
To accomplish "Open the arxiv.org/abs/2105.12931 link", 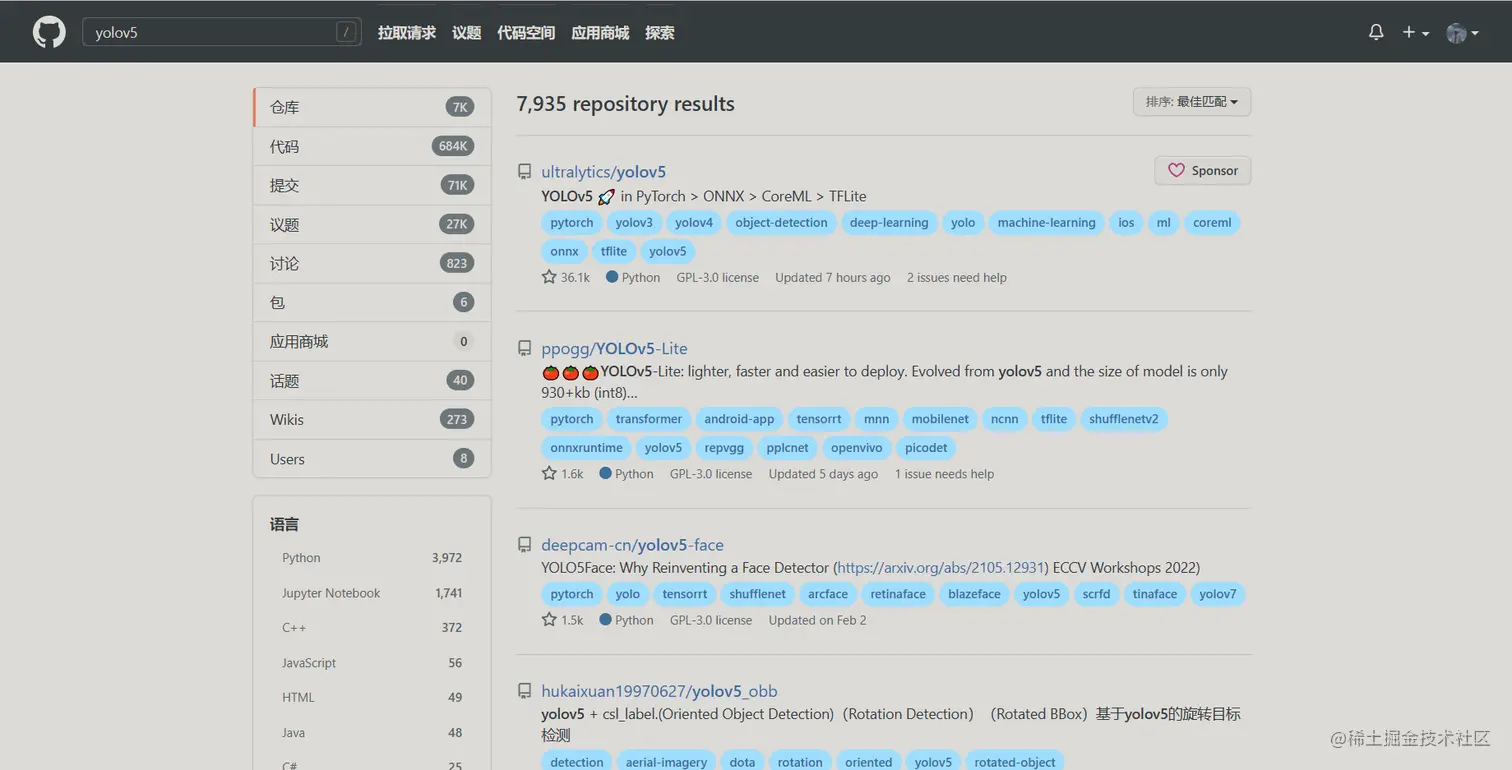I will [x=941, y=568].
